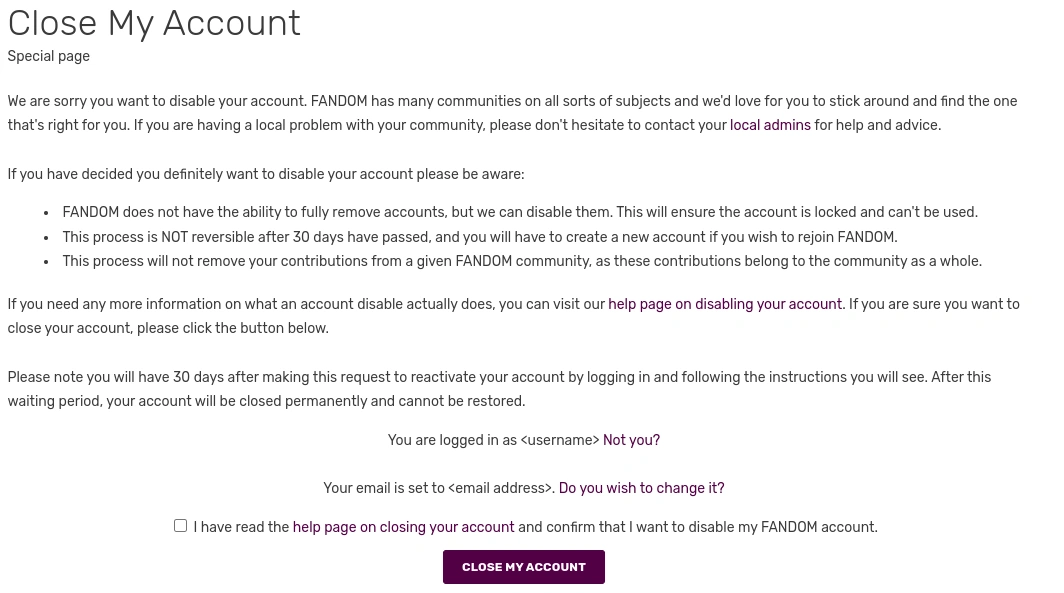Image resolution: width=1064 pixels, height=593 pixels.
Task: Click 'Your email is set to' text
Action: (384, 489)
